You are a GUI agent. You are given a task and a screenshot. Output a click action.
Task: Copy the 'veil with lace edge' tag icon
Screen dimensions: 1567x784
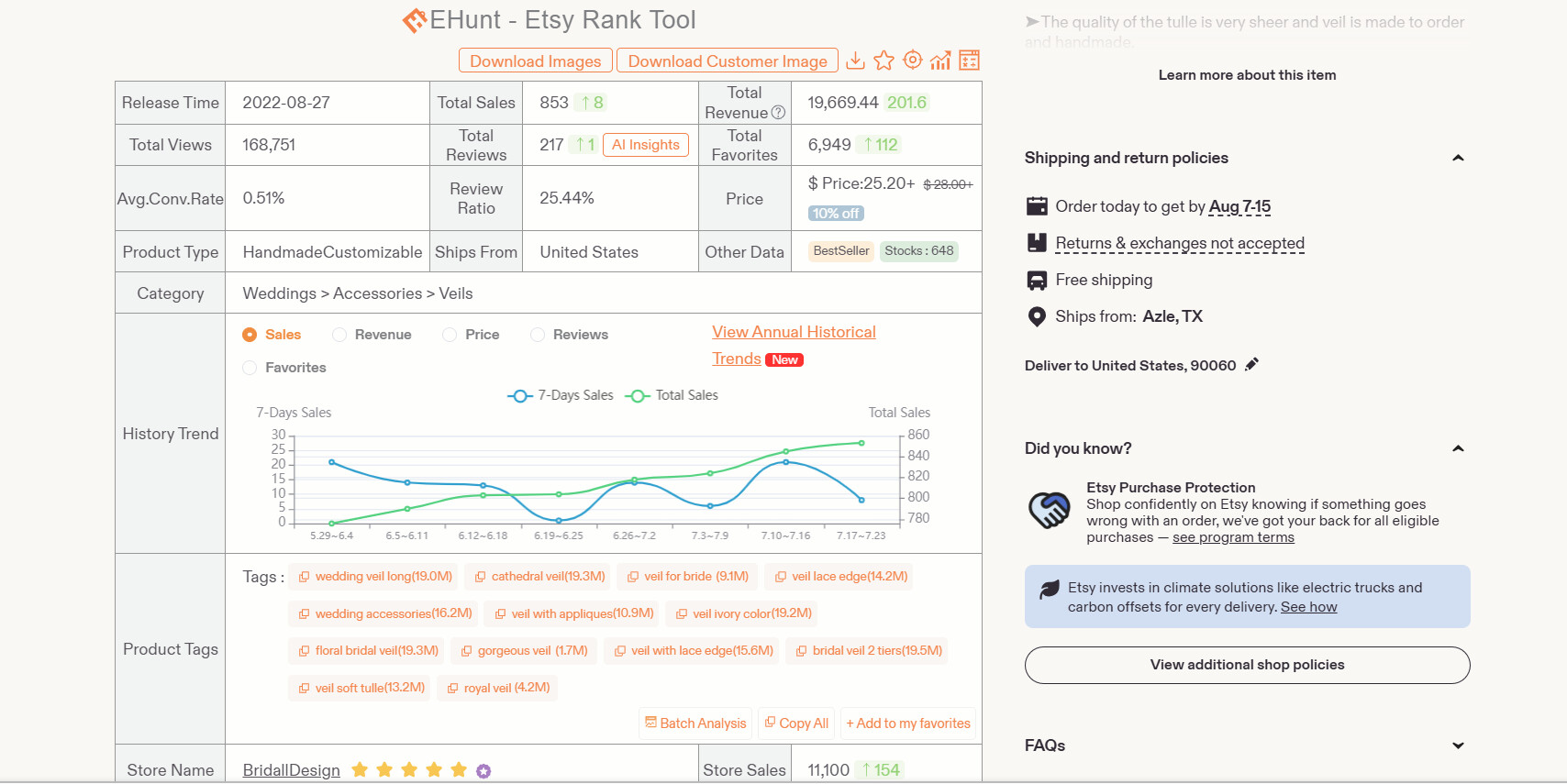point(620,651)
